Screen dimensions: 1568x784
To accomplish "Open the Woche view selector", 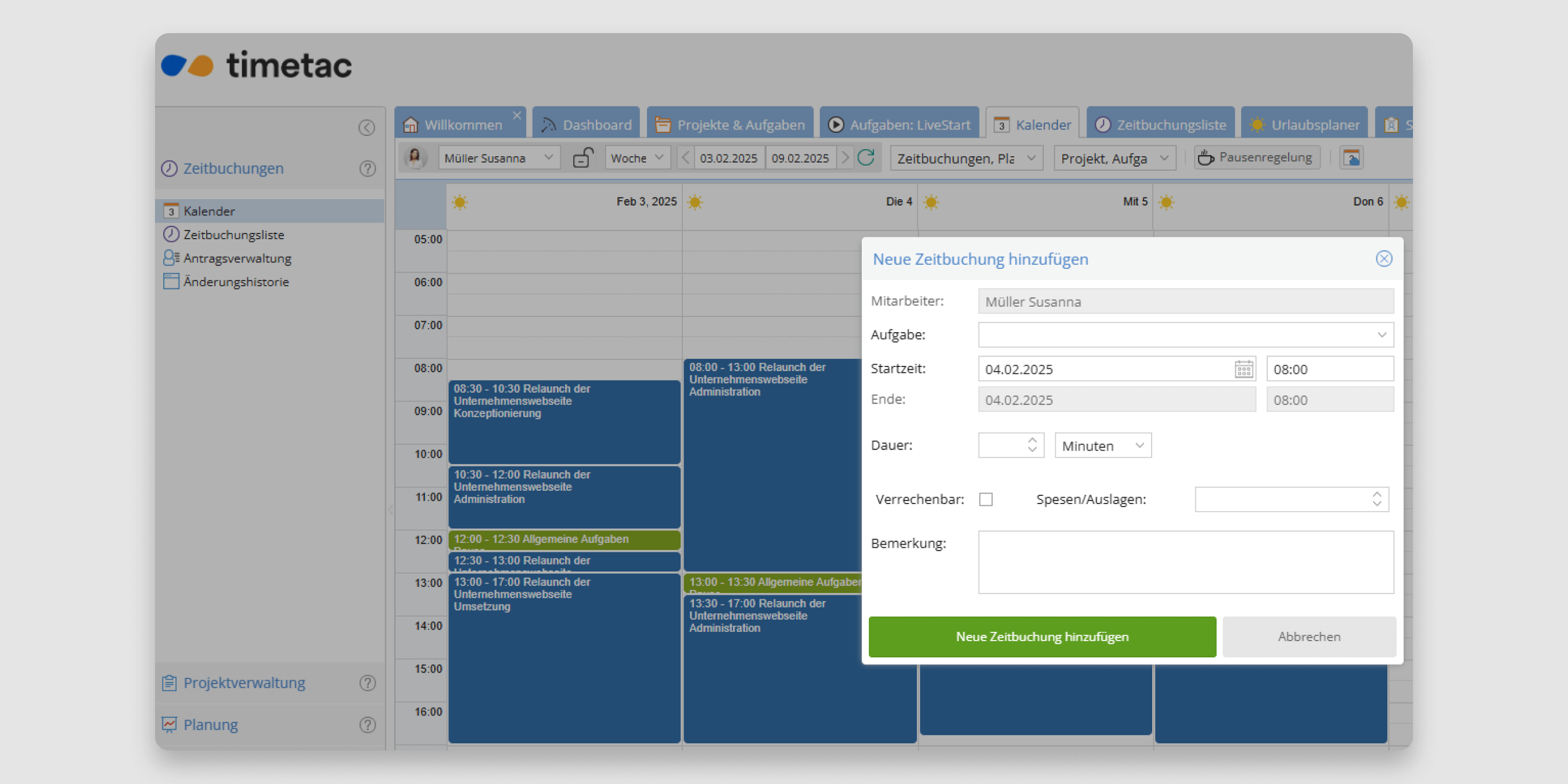I will [x=636, y=157].
